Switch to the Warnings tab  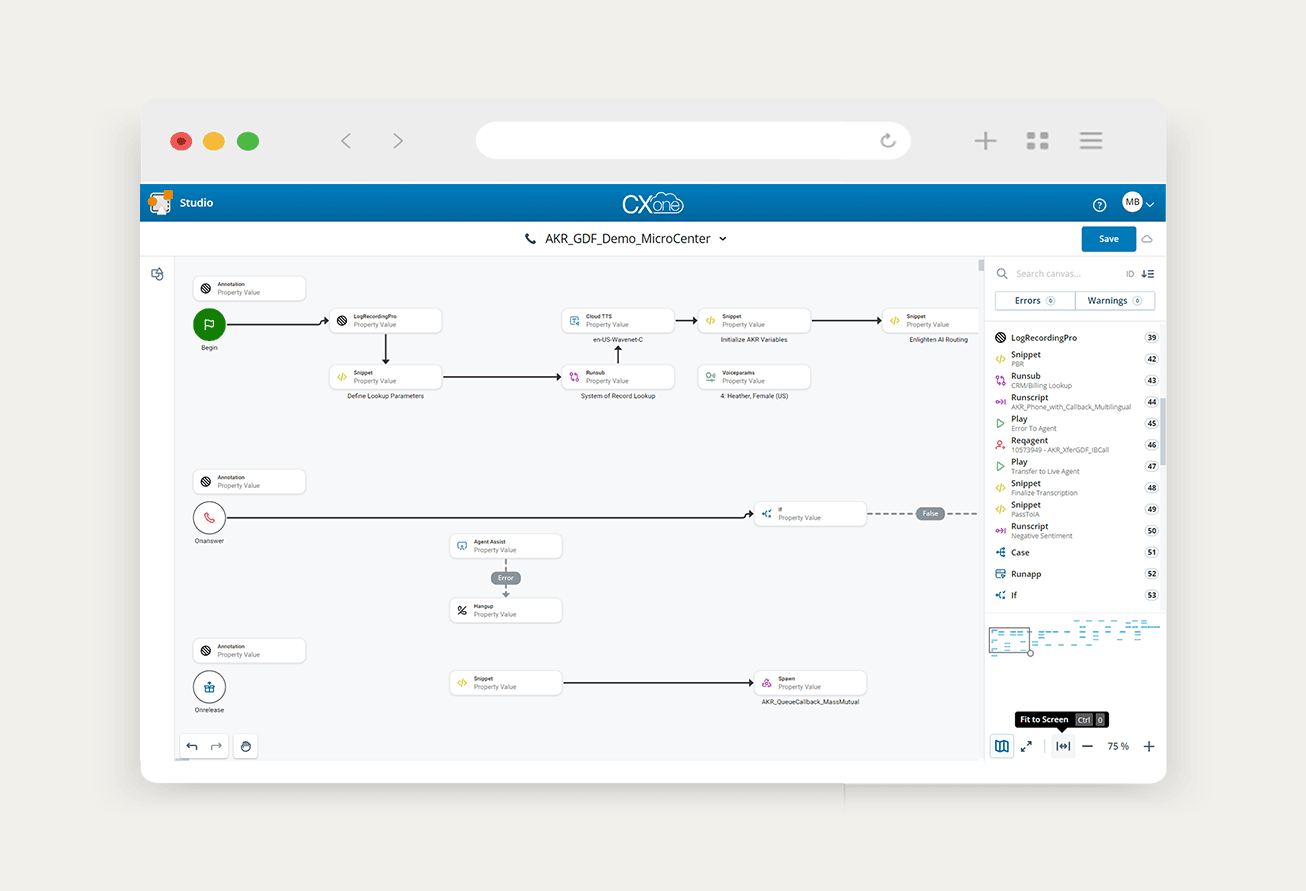tap(1114, 301)
